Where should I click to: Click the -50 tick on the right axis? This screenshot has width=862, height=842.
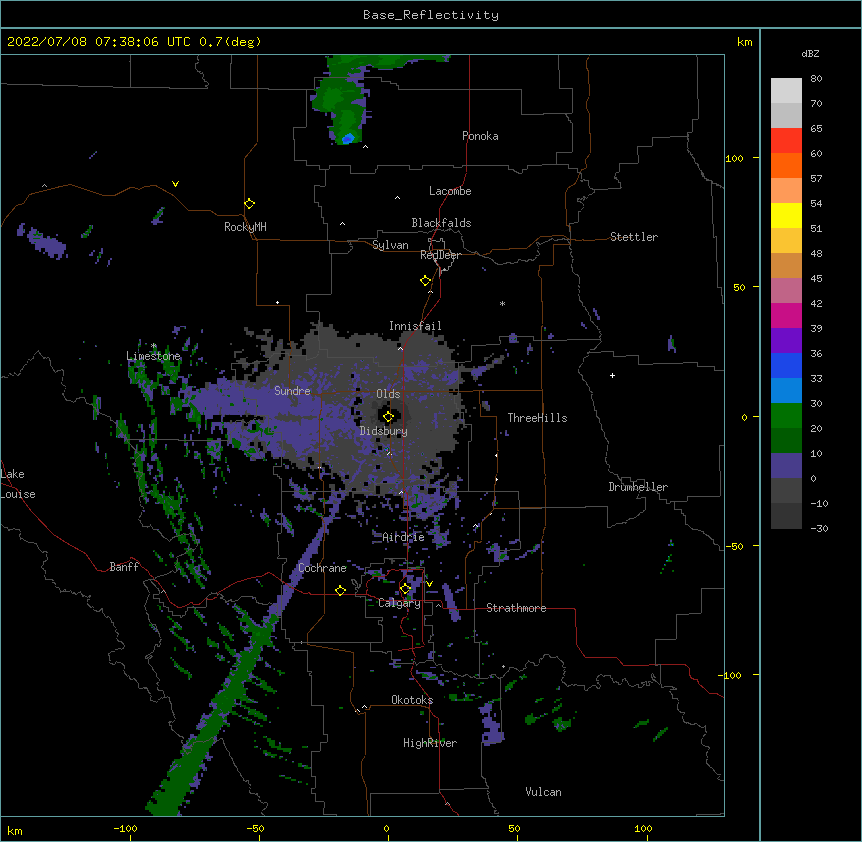point(734,546)
